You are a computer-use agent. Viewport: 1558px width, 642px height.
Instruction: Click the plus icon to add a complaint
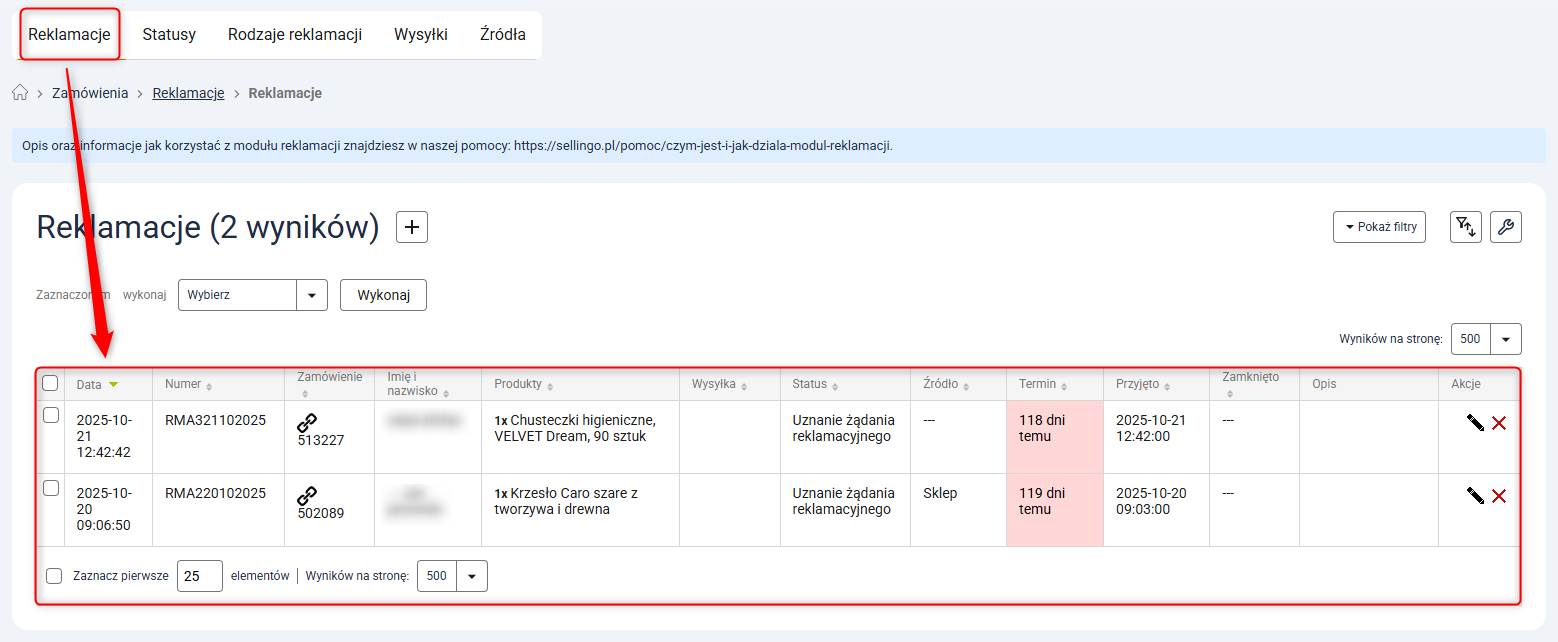point(412,227)
